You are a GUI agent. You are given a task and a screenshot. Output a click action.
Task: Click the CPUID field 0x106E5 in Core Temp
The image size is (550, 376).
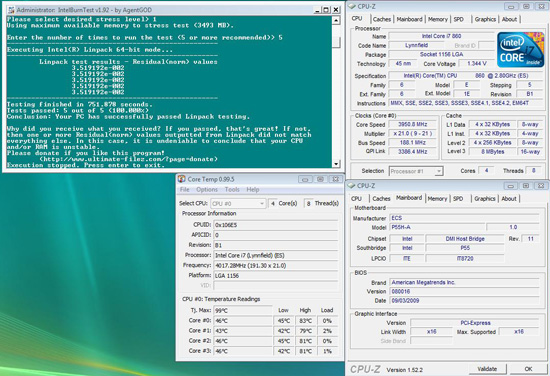[276, 225]
